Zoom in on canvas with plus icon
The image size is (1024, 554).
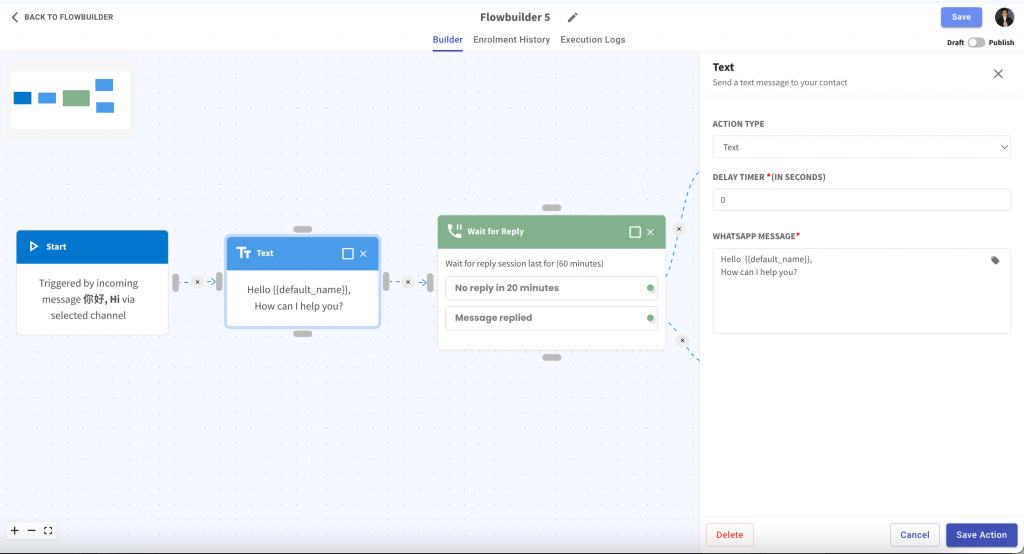coord(14,530)
